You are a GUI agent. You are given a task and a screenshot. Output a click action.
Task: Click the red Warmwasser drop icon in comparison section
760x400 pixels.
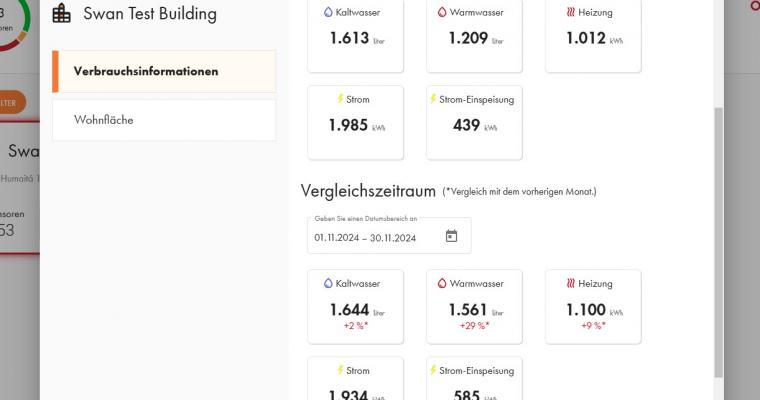442,283
